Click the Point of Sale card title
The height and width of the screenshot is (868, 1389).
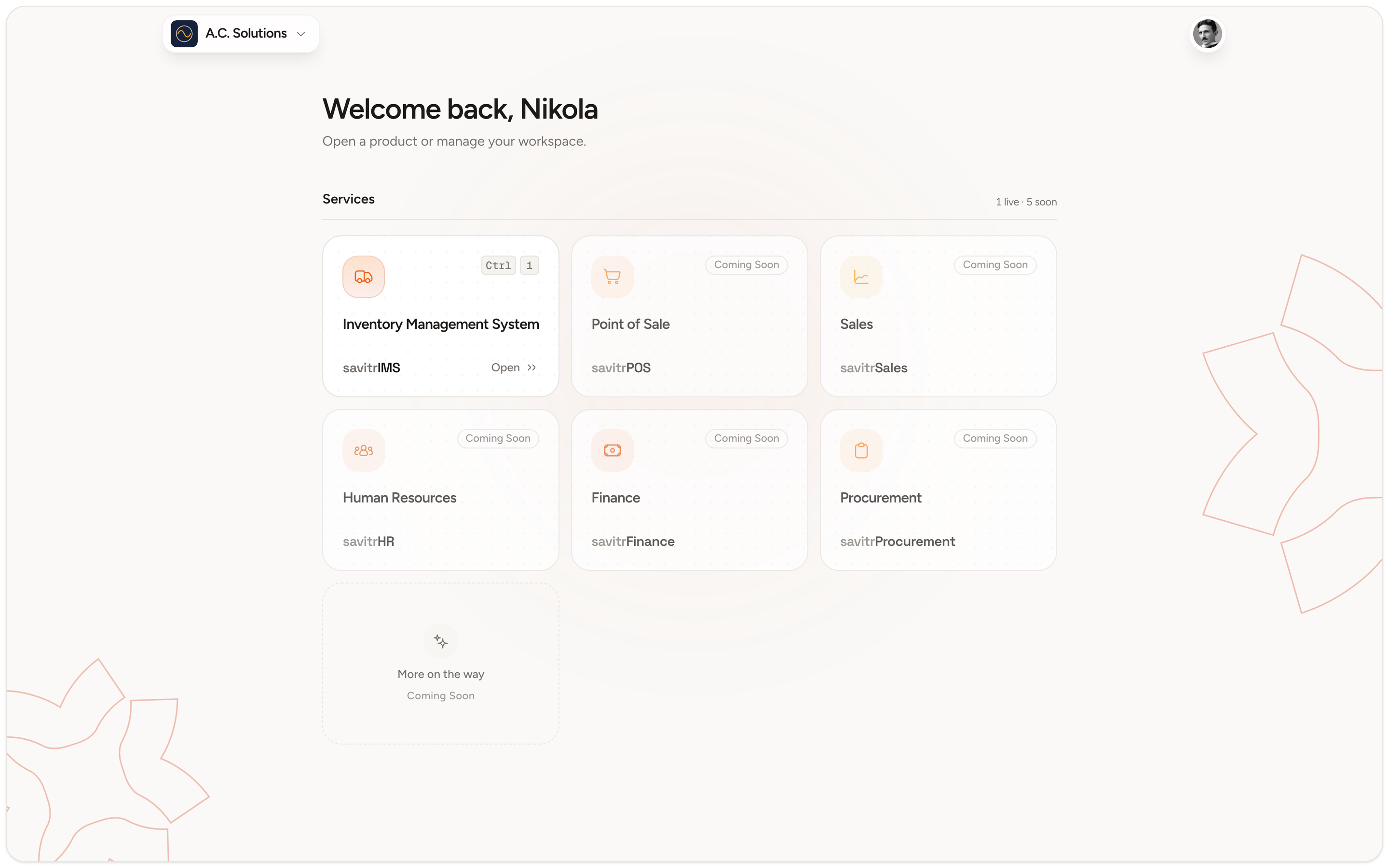pos(630,325)
